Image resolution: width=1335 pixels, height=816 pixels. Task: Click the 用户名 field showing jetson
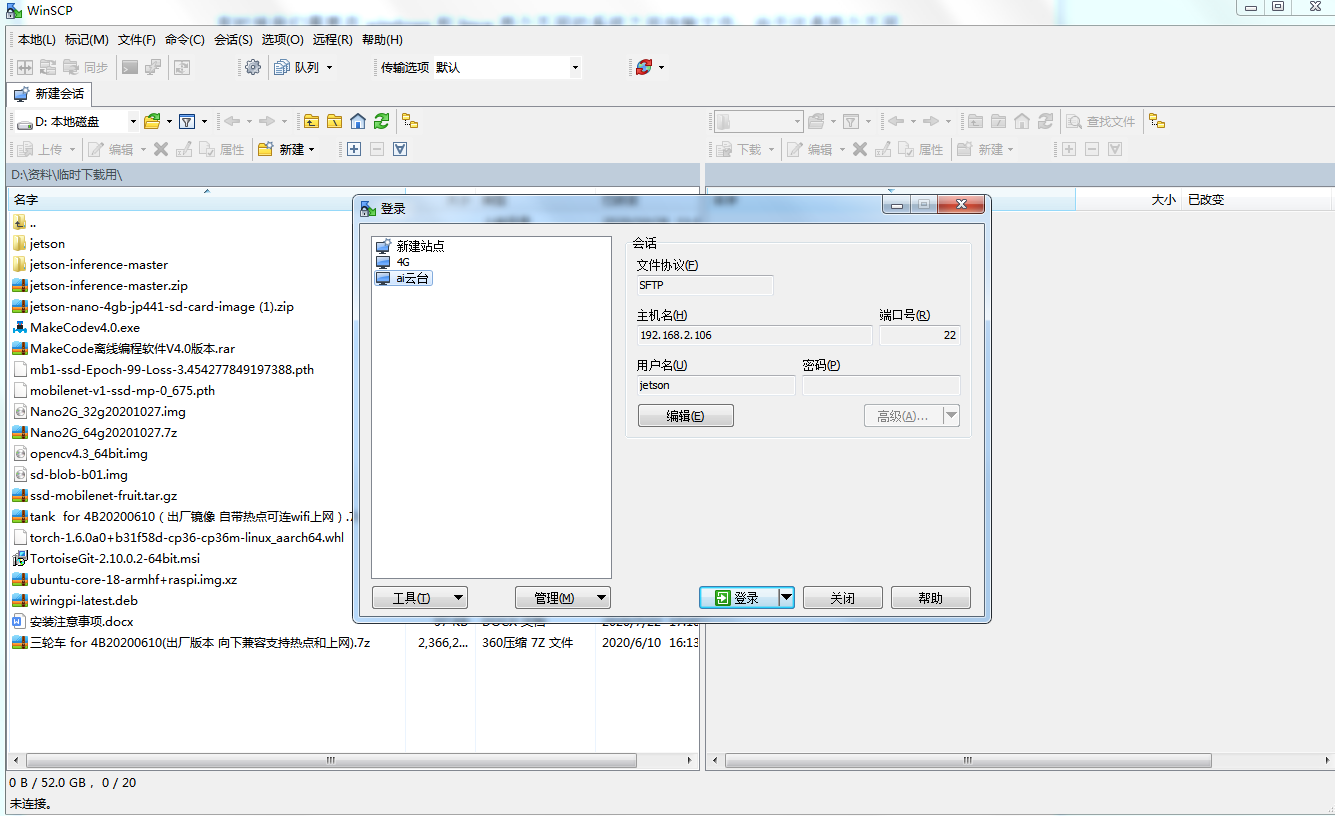pos(716,385)
